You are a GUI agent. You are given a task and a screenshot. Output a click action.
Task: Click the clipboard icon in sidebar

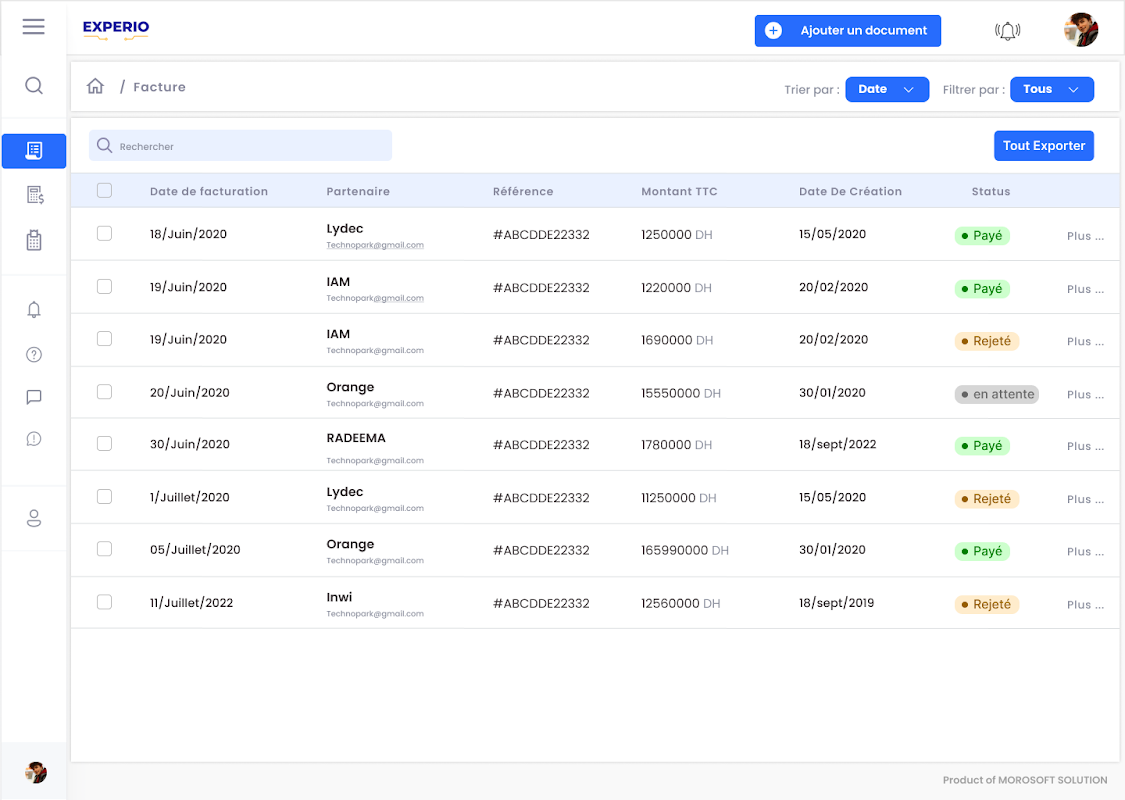34,240
